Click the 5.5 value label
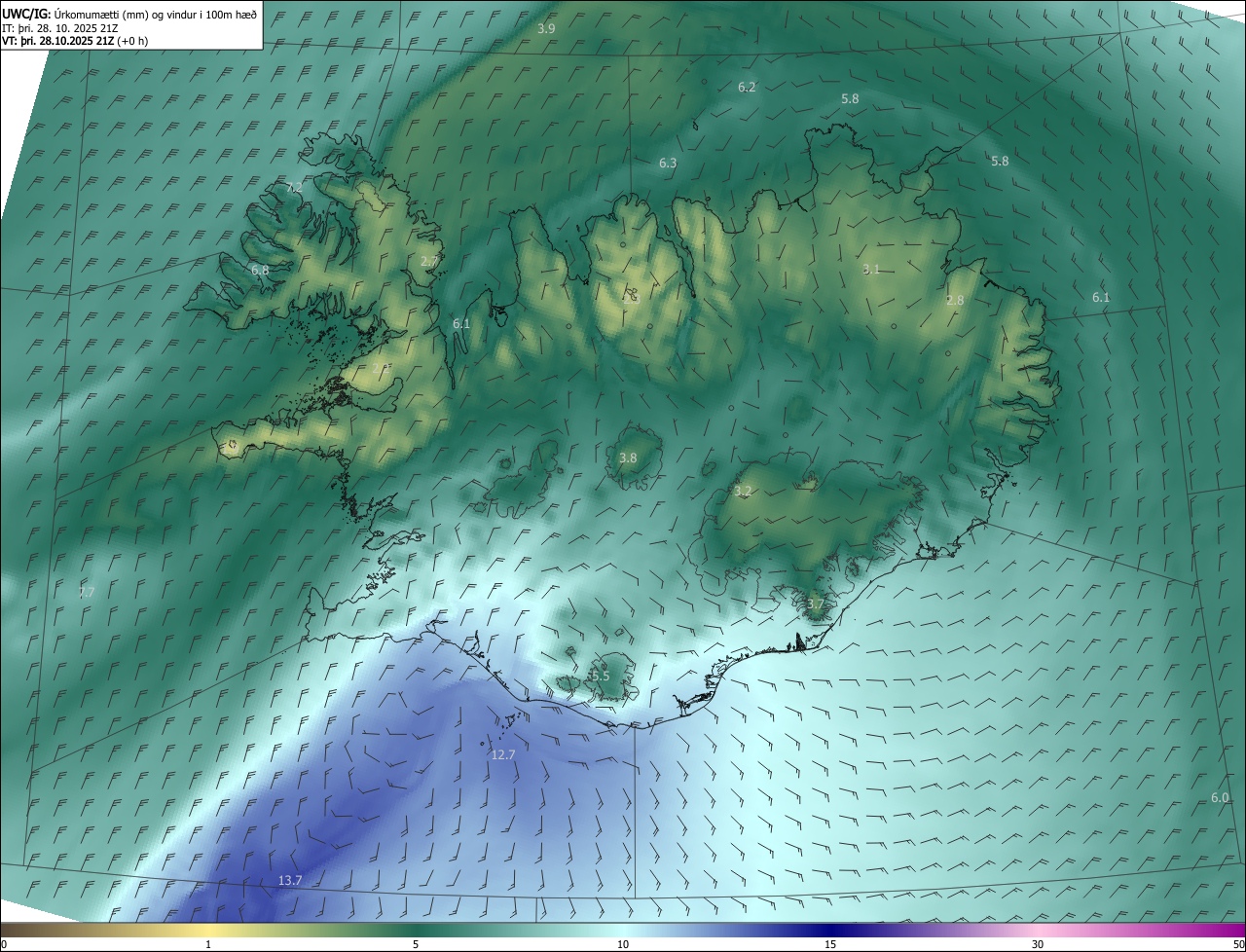Screen dimensions: 1246x952 tap(600, 677)
